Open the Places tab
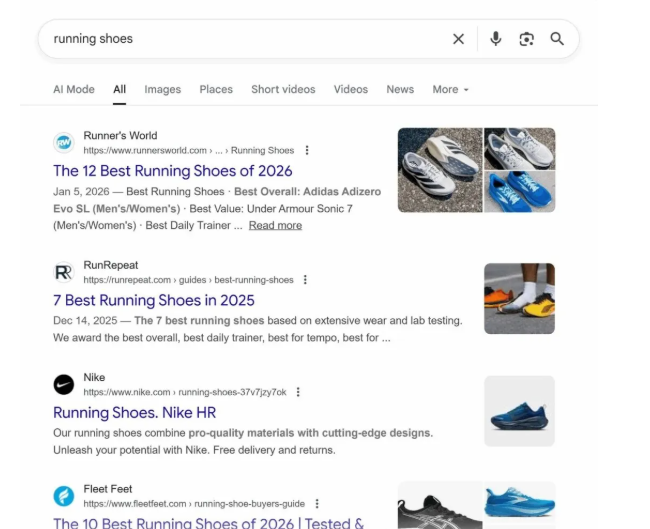This screenshot has width=650, height=529. (216, 89)
